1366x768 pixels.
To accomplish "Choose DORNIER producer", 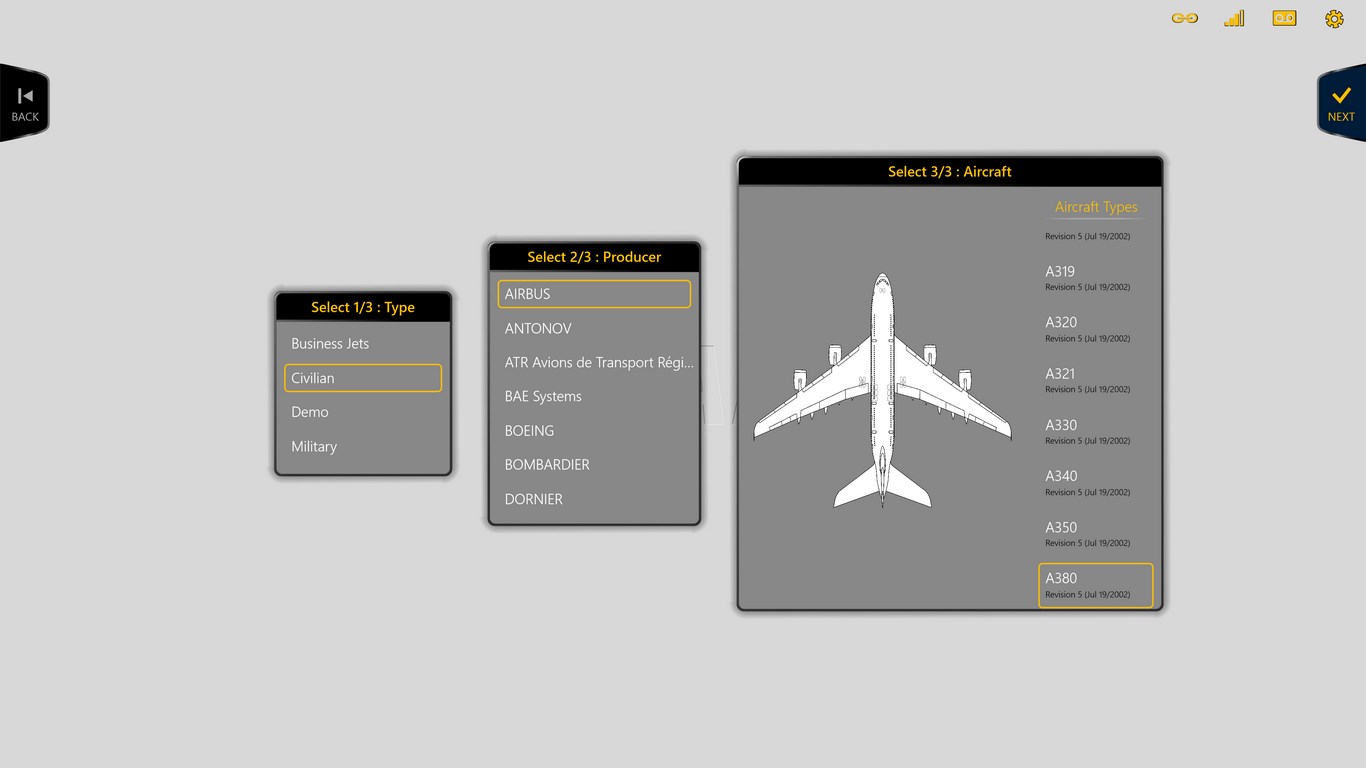I will (x=594, y=499).
